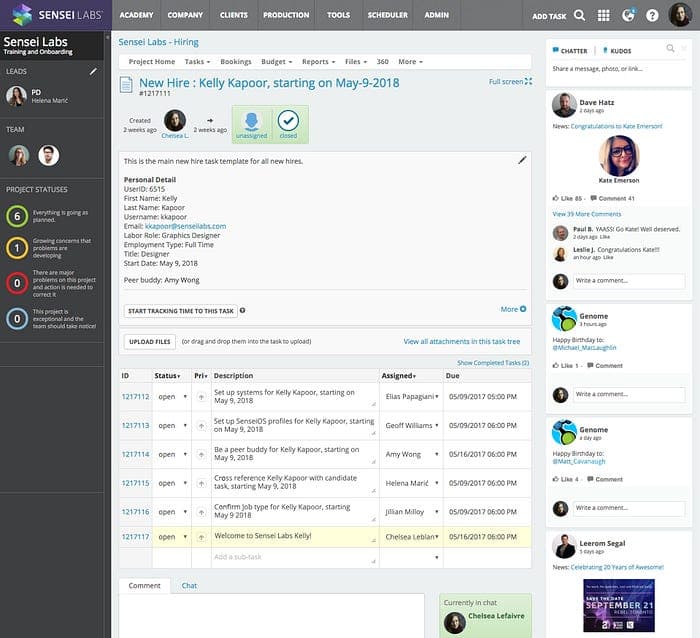Click the blue status circle showing 0
700x638 pixels.
pos(17,319)
